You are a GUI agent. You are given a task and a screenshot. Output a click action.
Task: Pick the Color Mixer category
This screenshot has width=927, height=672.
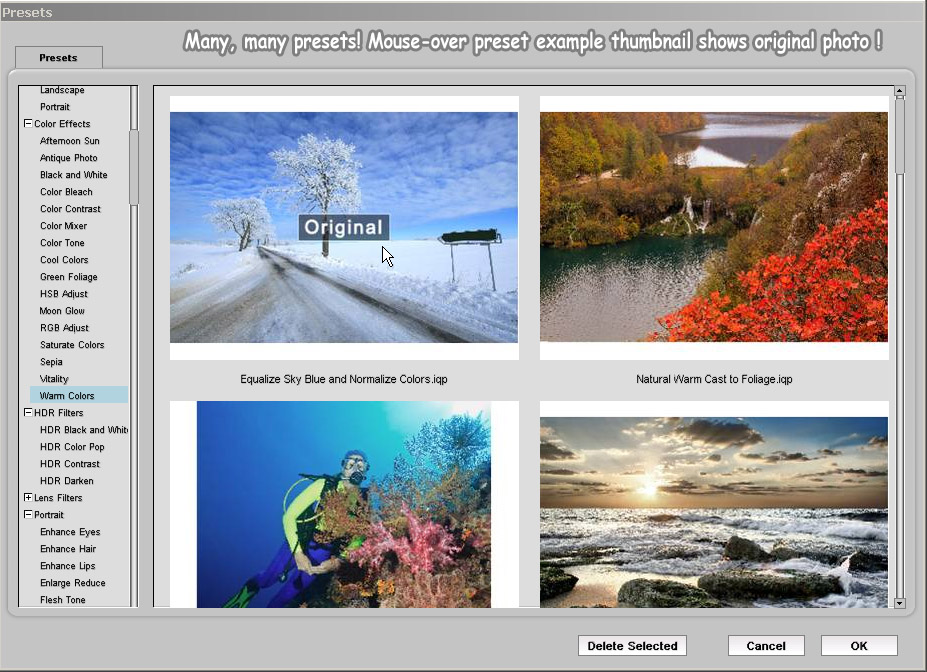63,226
